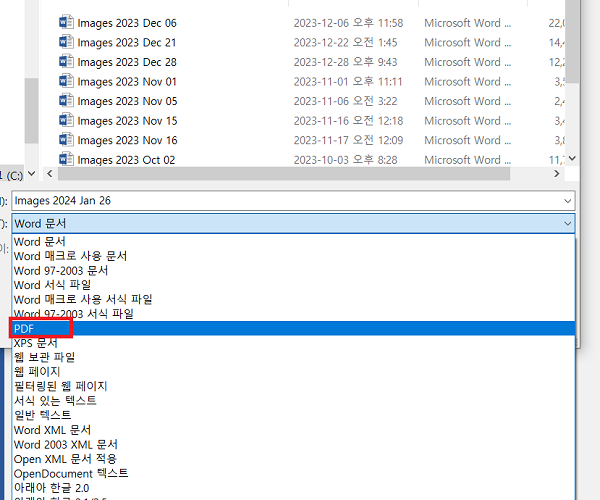This screenshot has width=600, height=500.
Task: Select 아래아 한글 2.0 file type
Action: click(293, 488)
